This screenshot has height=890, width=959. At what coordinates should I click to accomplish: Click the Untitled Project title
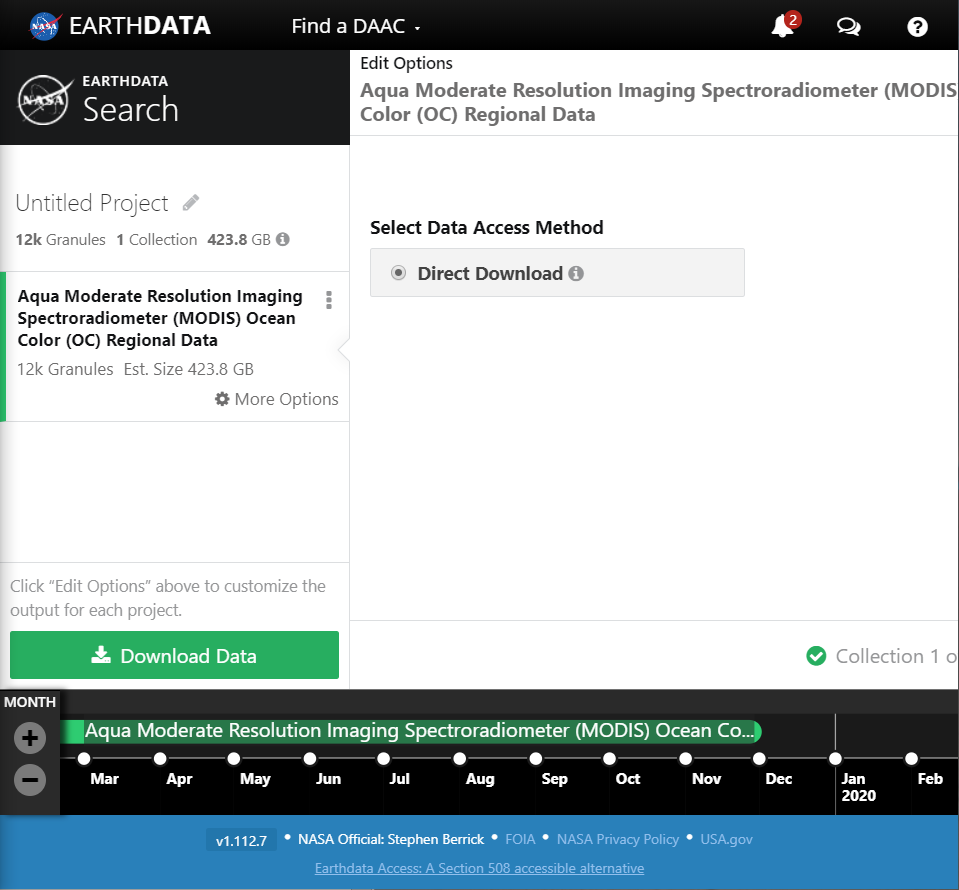point(92,203)
